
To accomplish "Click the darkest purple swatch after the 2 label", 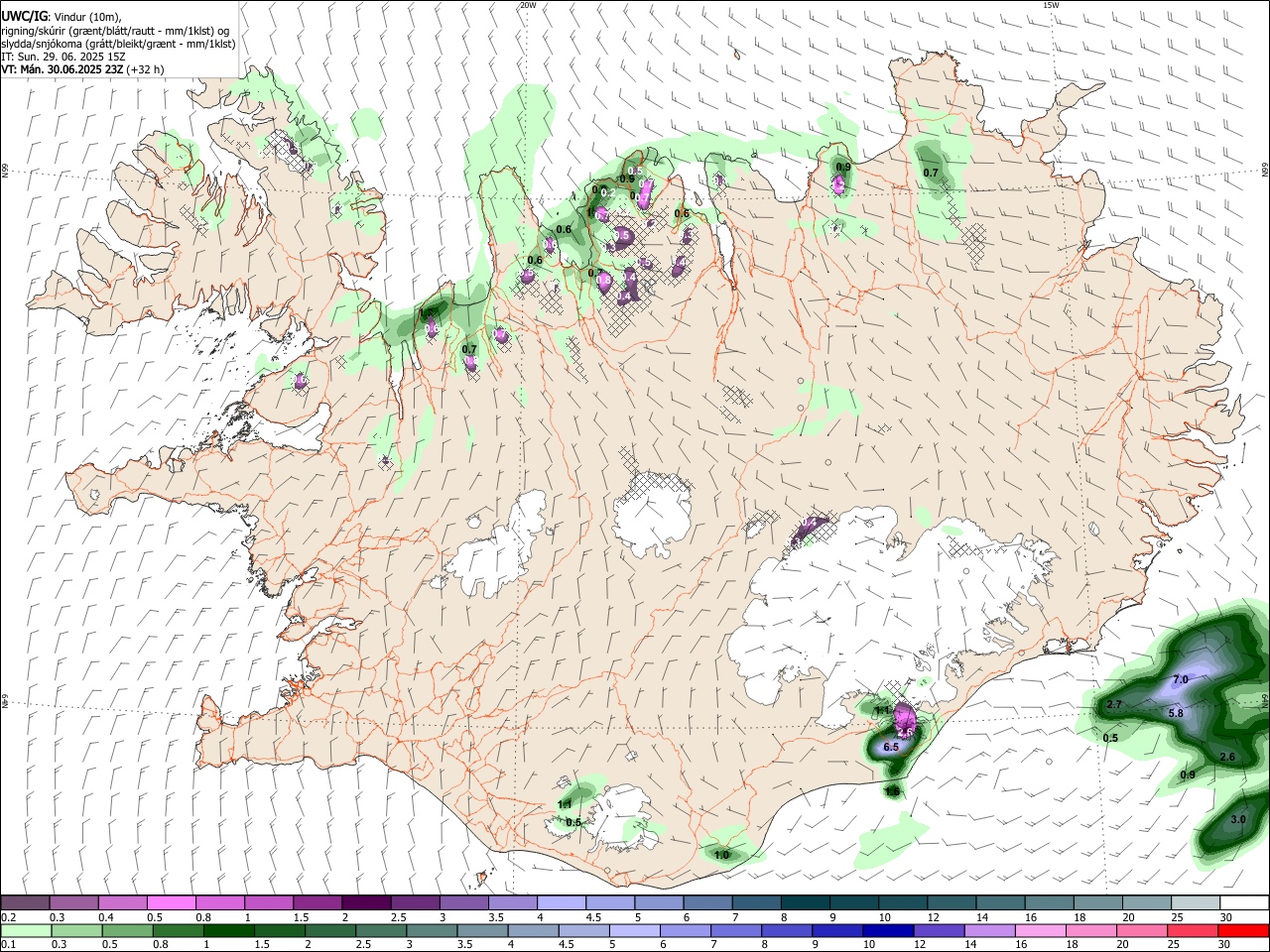I will point(365,903).
